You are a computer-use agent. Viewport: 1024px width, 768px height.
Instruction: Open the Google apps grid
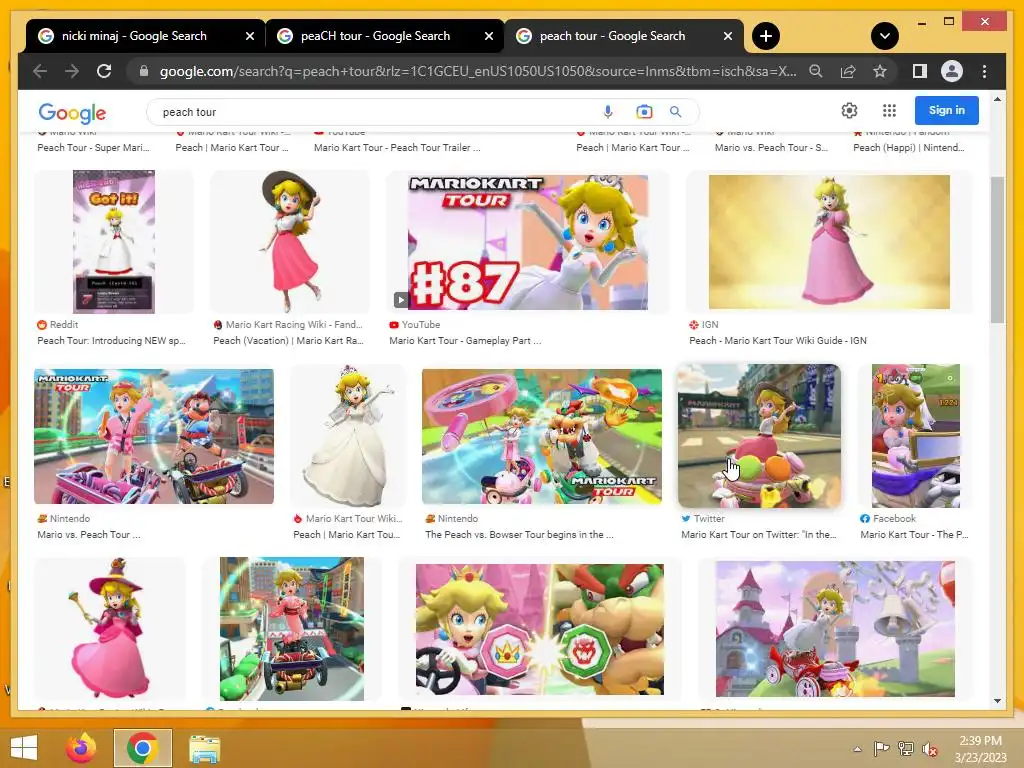(889, 110)
